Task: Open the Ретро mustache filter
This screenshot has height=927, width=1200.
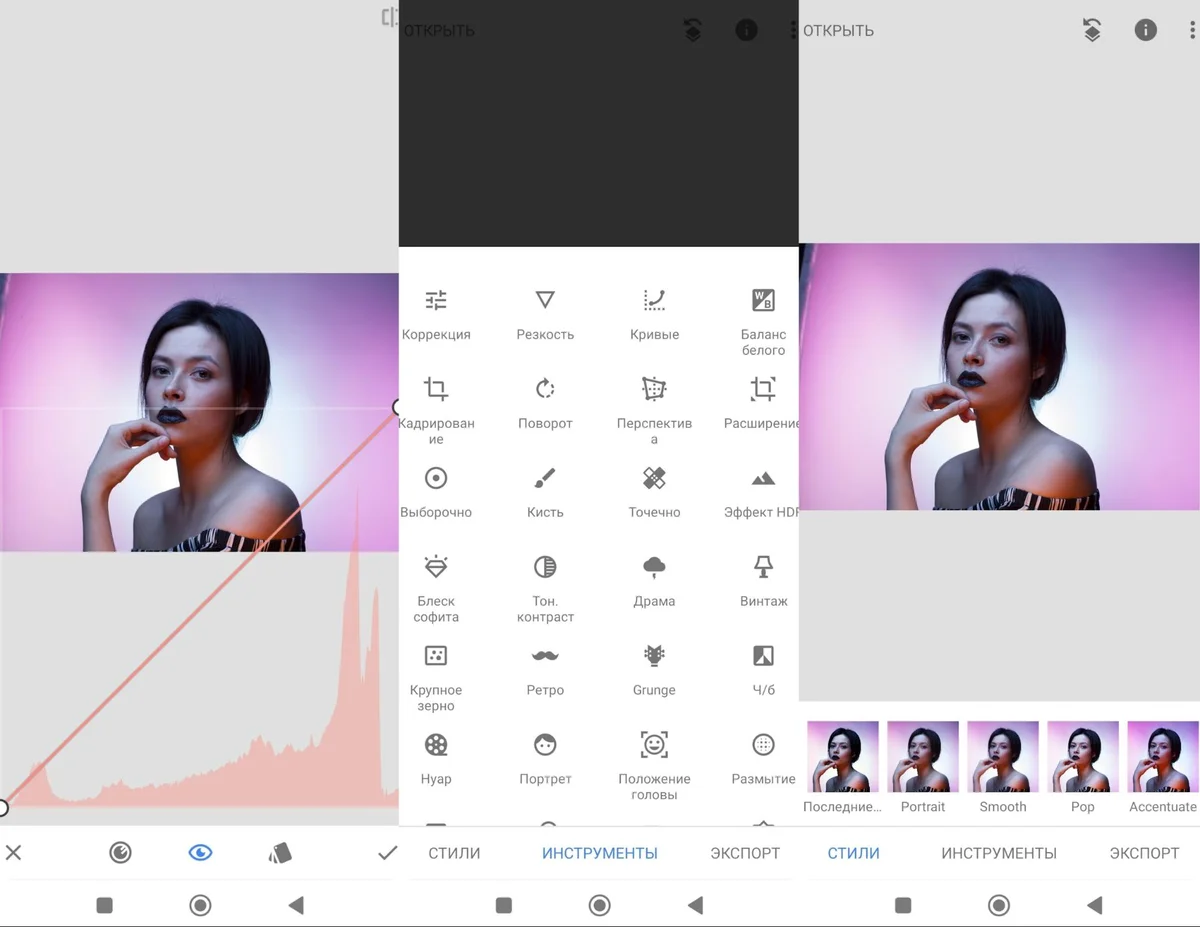Action: tap(545, 670)
